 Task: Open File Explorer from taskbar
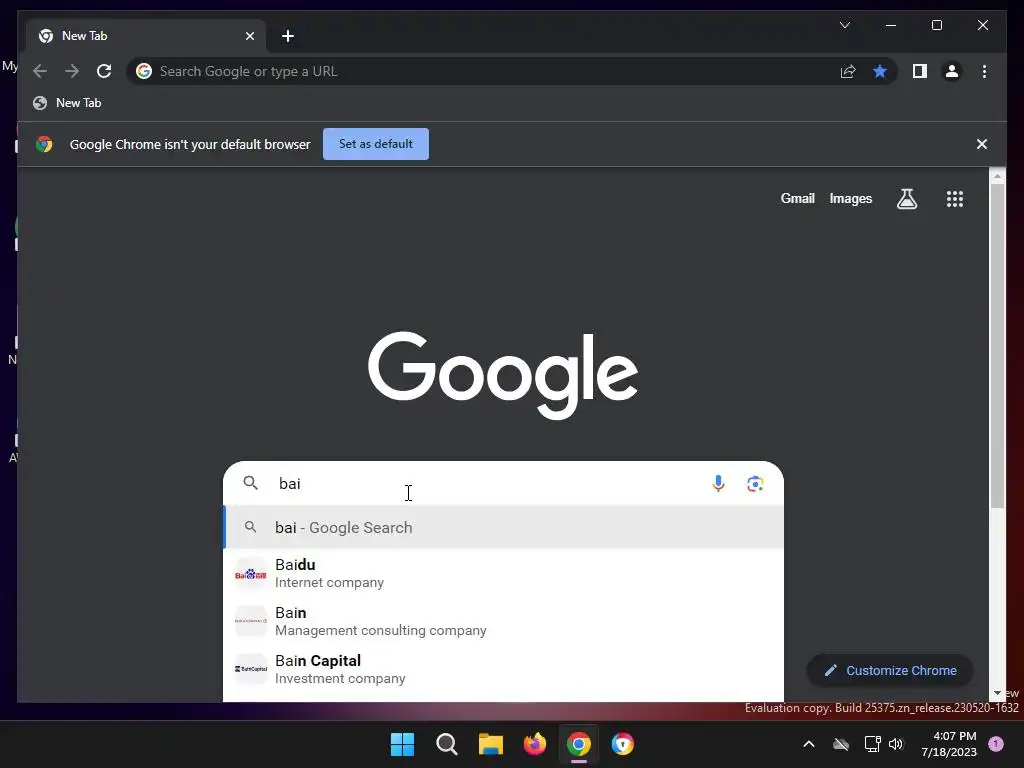click(490, 744)
